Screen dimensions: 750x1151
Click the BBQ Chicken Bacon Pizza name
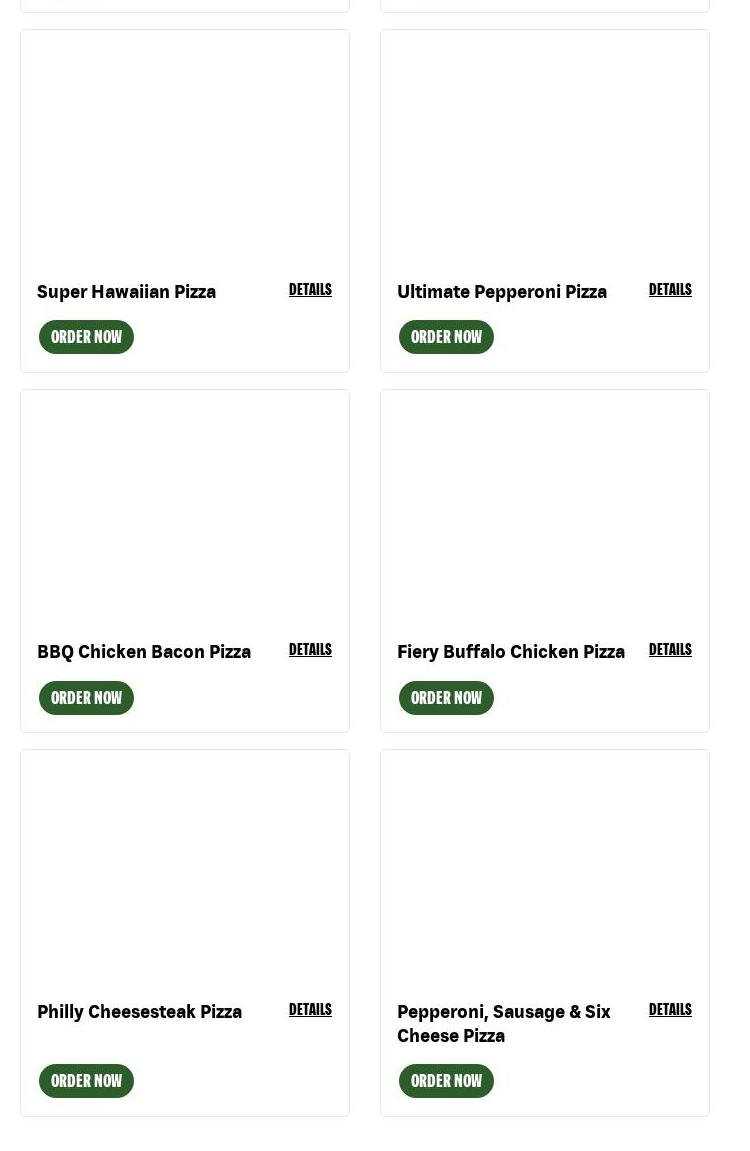144,651
